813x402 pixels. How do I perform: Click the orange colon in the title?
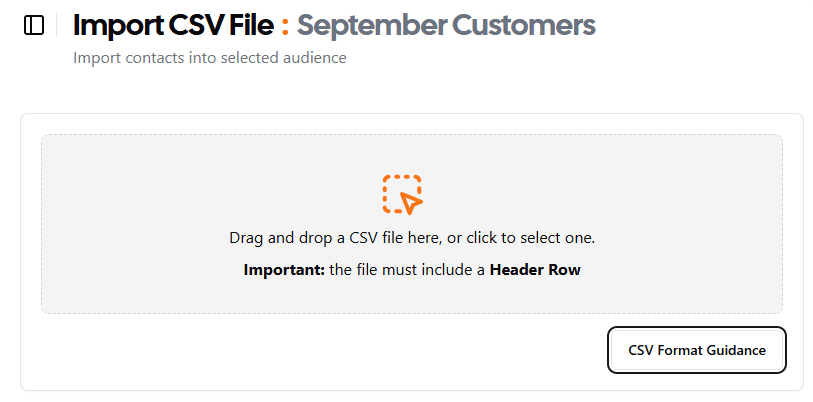pyautogui.click(x=285, y=26)
